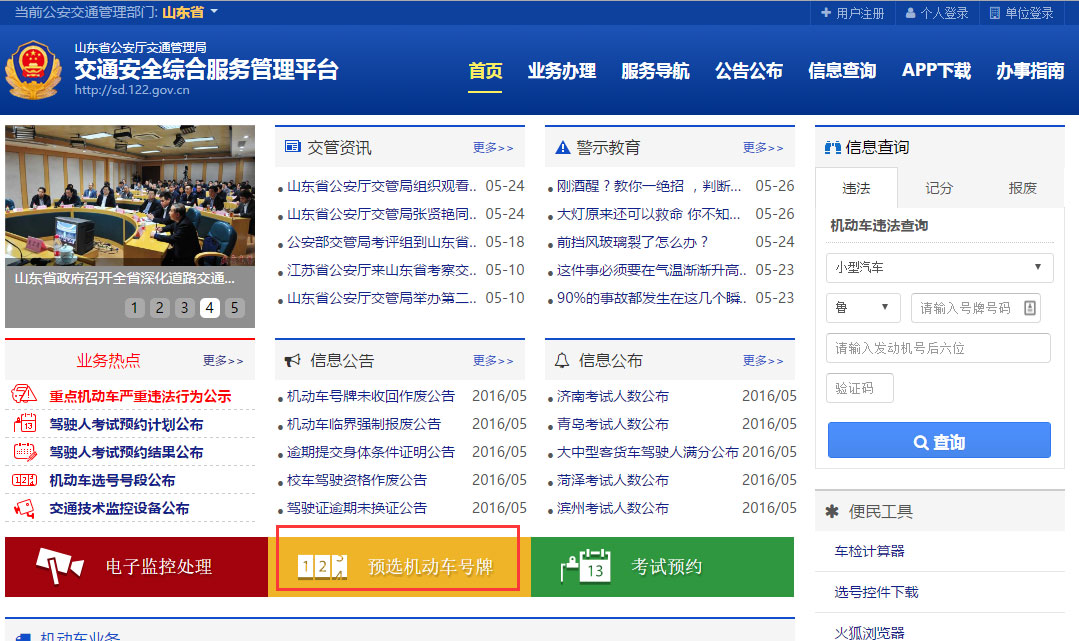Click the binoculars icon beside 信息查询

click(831, 146)
